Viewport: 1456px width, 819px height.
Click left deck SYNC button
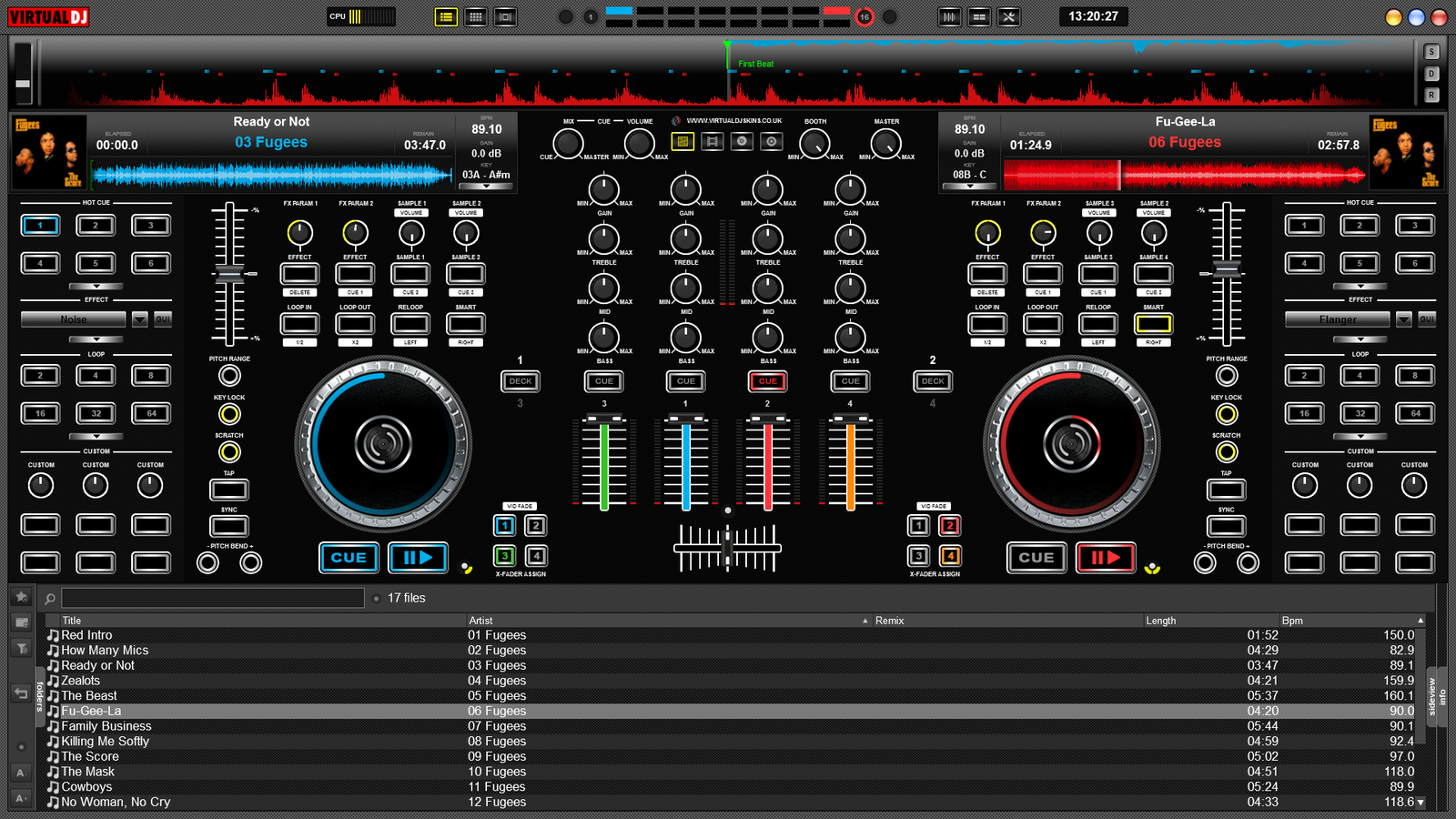[x=229, y=526]
